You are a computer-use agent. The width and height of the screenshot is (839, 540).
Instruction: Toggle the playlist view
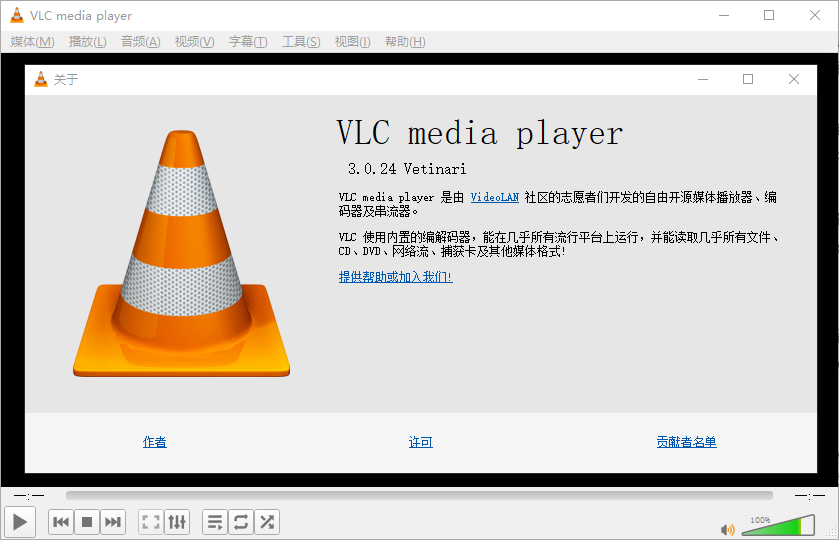pyautogui.click(x=215, y=522)
